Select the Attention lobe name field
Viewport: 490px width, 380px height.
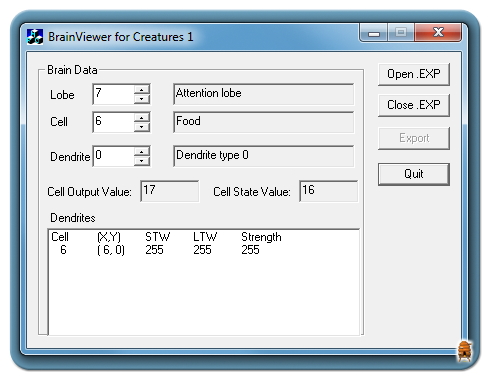264,94
